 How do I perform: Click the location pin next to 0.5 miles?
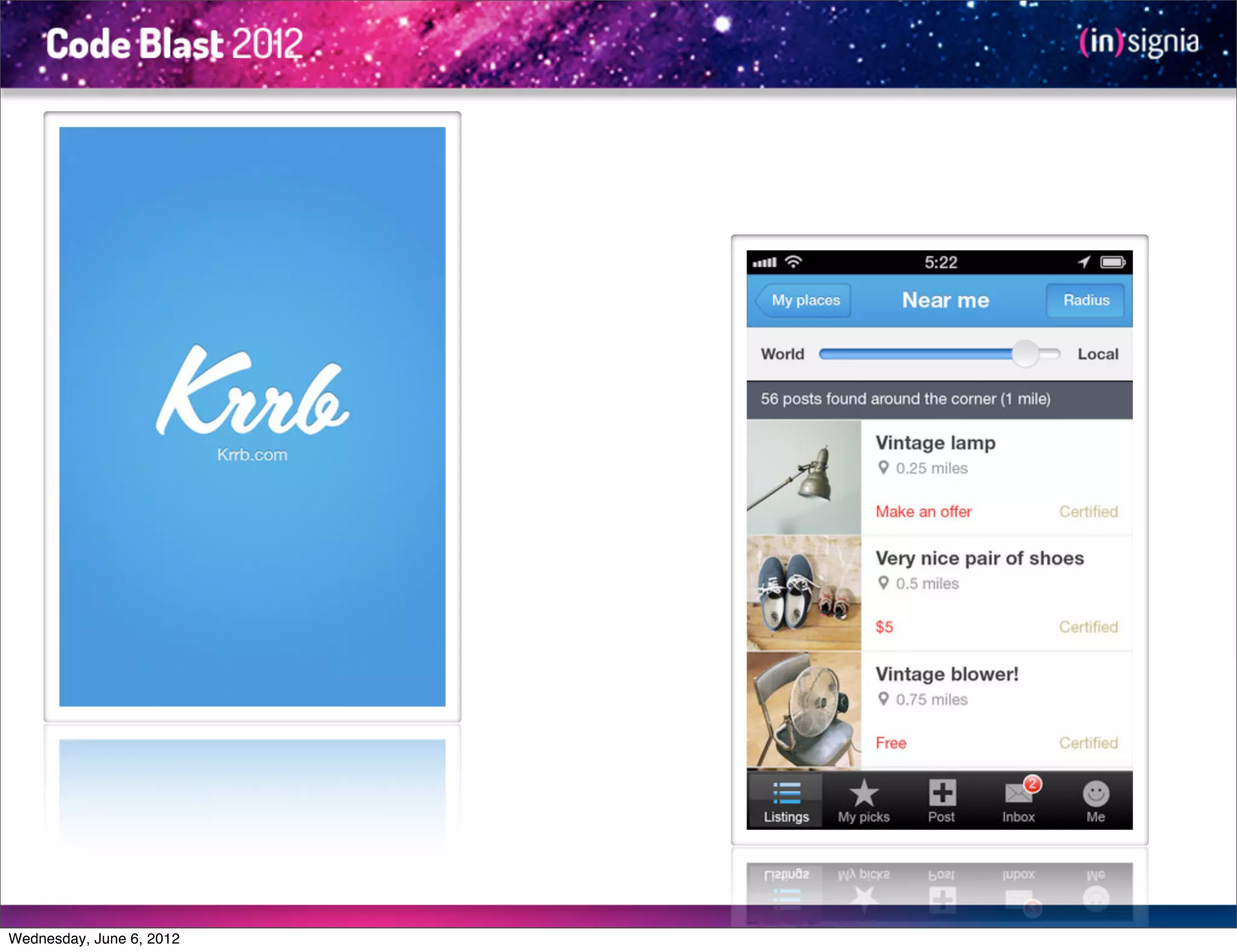point(883,583)
